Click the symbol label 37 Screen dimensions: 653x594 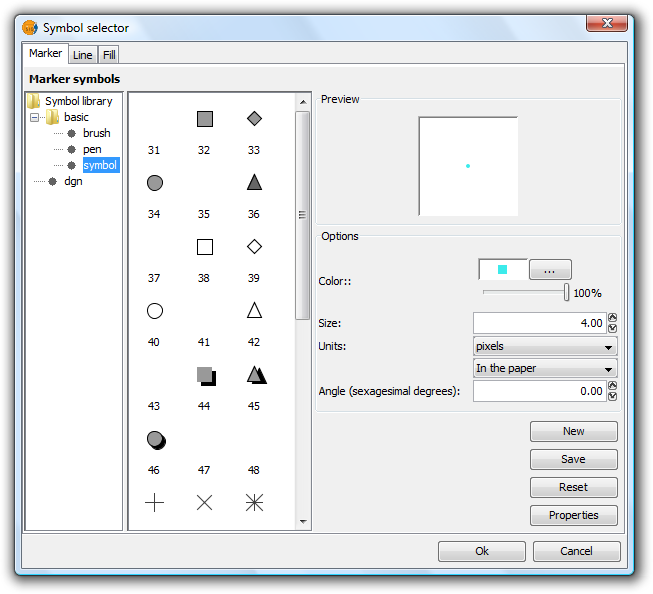click(154, 278)
